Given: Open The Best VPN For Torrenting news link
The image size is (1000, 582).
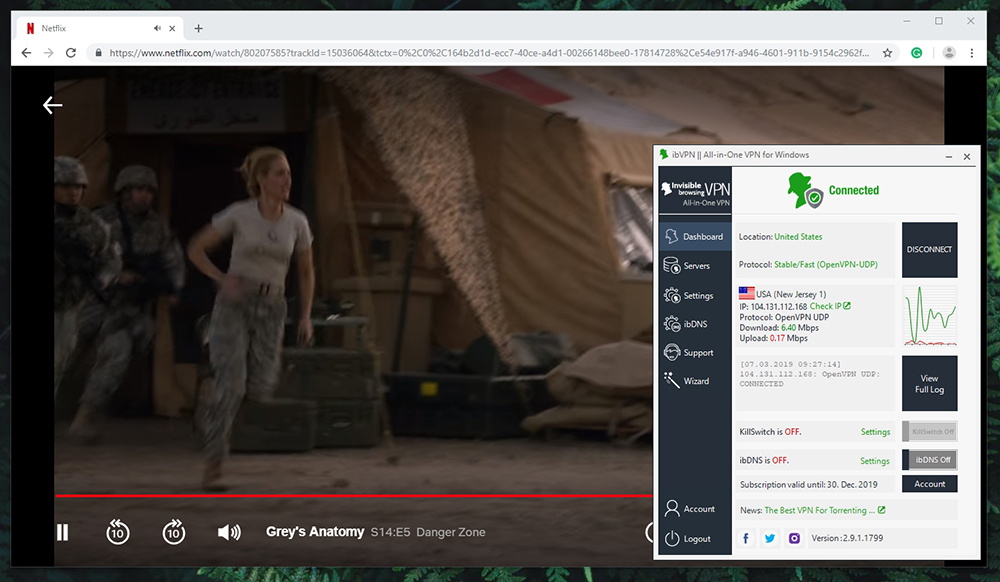Looking at the screenshot, I should pyautogui.click(x=824, y=510).
